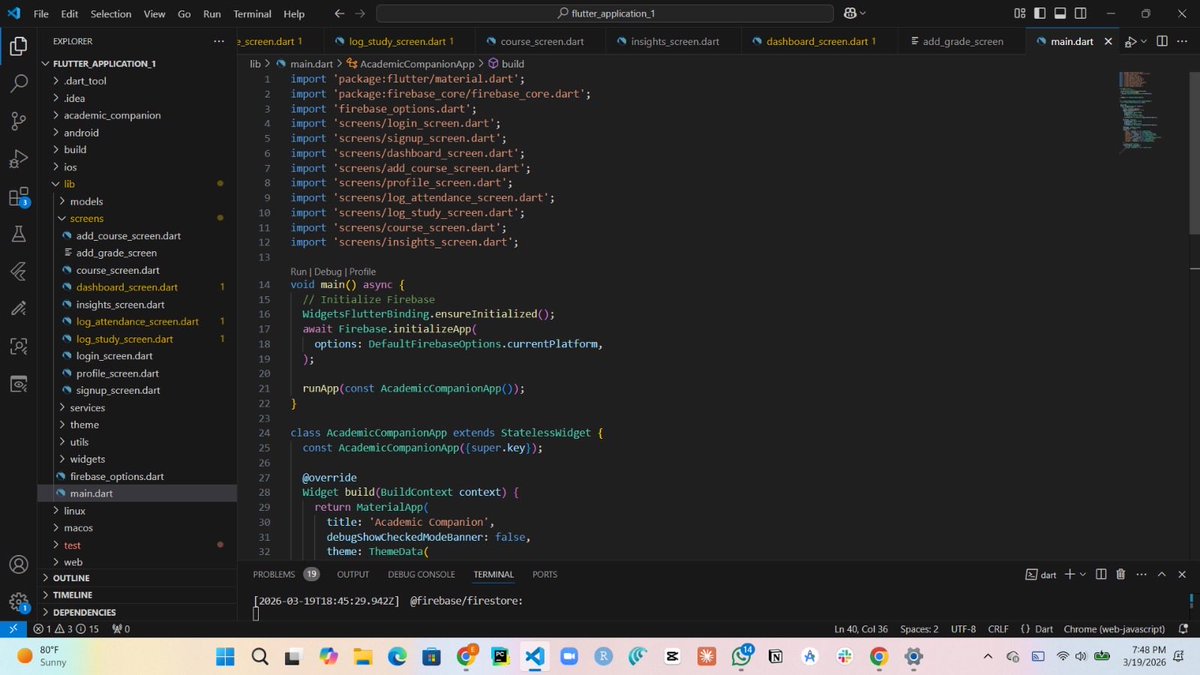Switch to the PROBLEMS panel tab
This screenshot has width=1200, height=675.
point(285,574)
